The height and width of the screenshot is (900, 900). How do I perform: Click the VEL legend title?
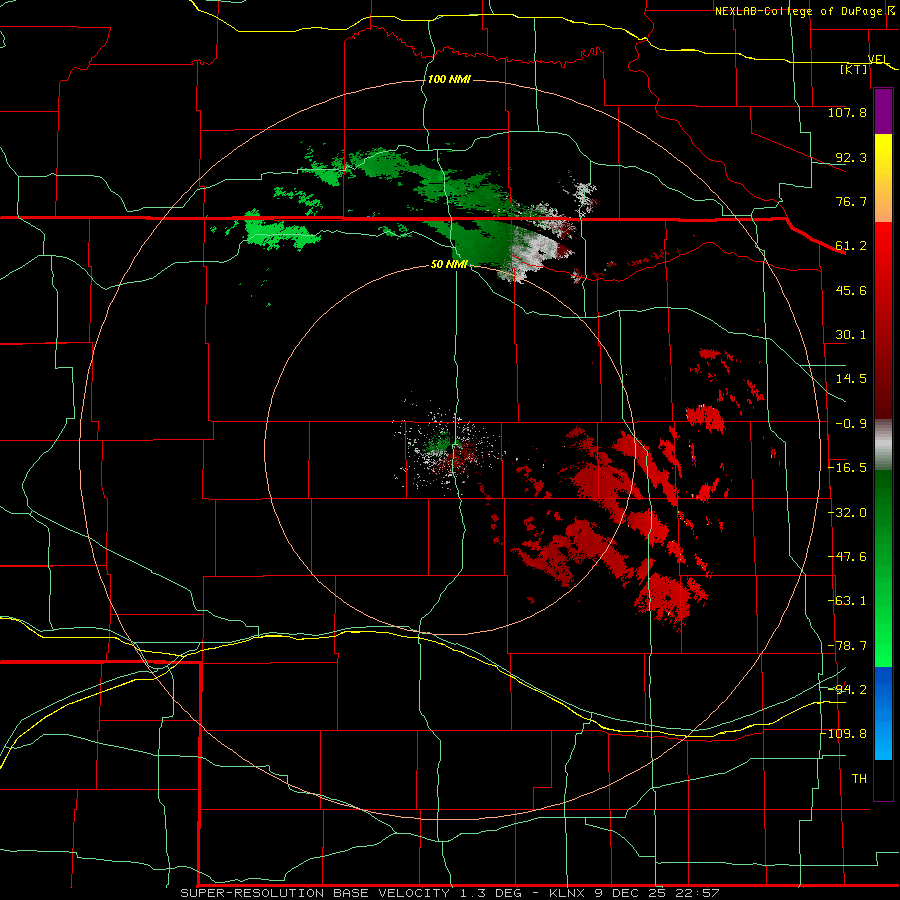[878, 59]
